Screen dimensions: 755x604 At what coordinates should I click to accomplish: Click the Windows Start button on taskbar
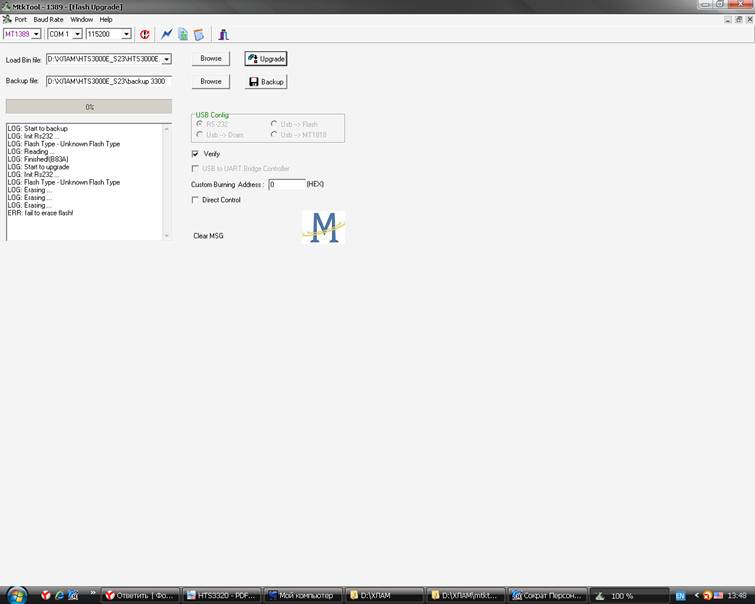17,595
